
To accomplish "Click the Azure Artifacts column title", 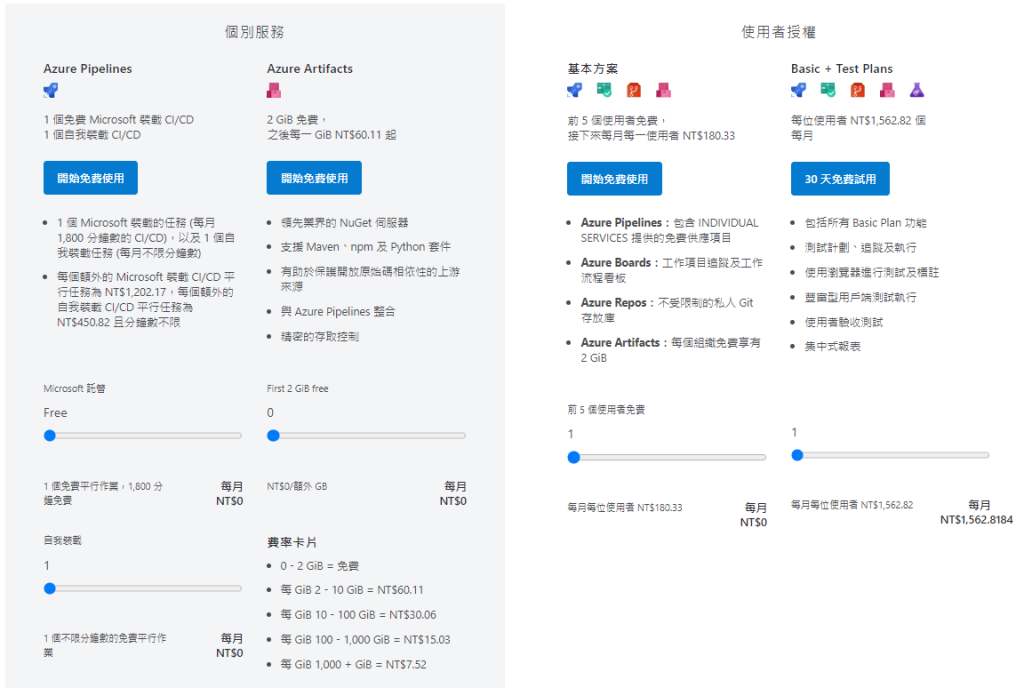I will (x=310, y=69).
